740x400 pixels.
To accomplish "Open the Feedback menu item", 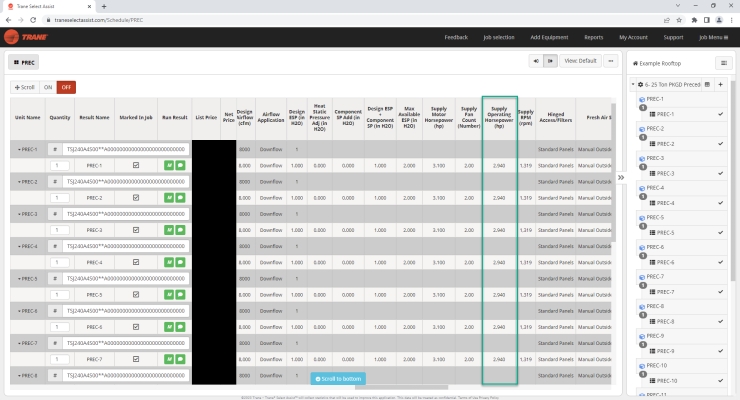I will point(456,37).
